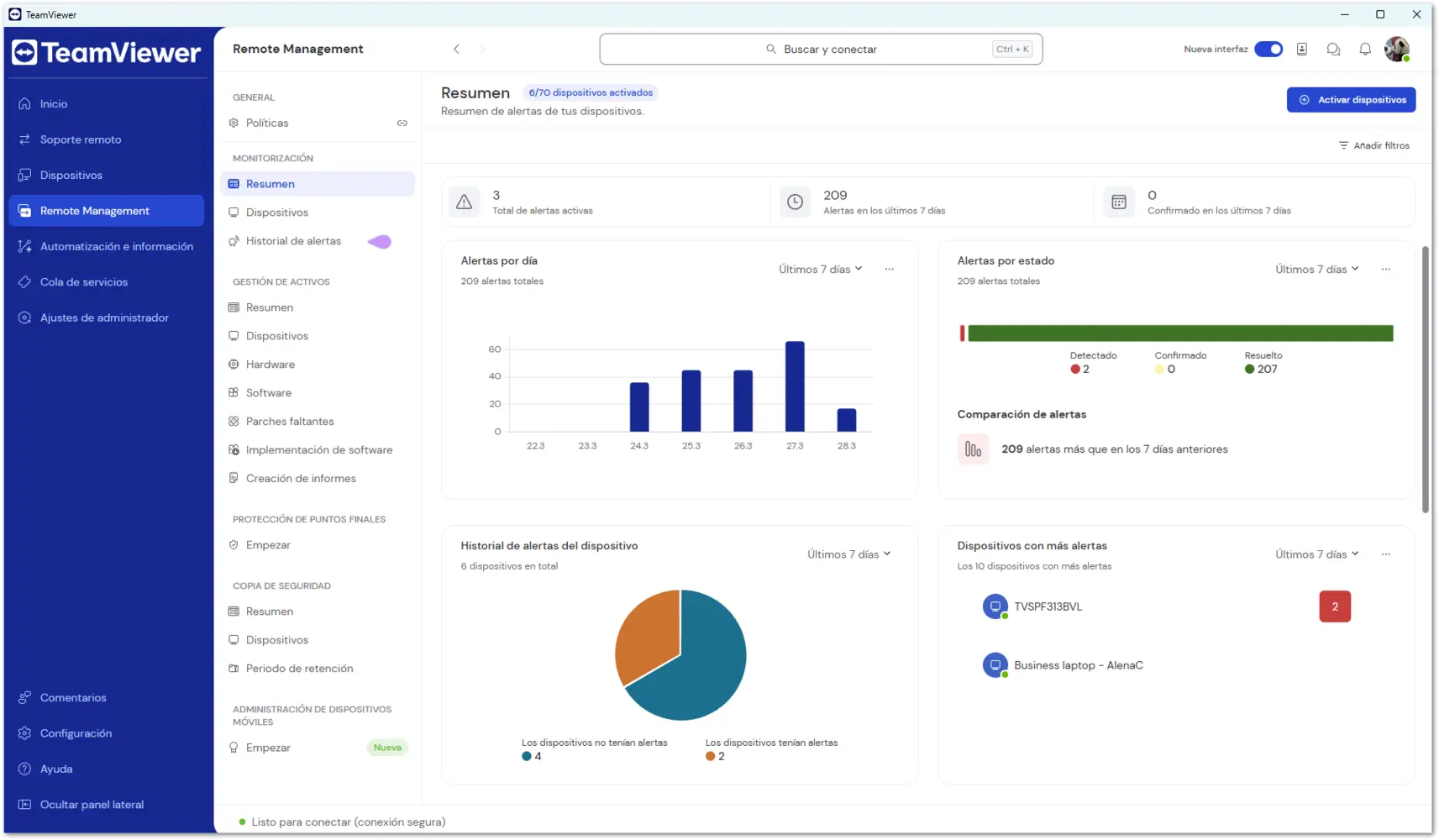Open Dispositivos con más alertas more options menu
Viewport: 1439px width, 840px height.
[x=1386, y=554]
